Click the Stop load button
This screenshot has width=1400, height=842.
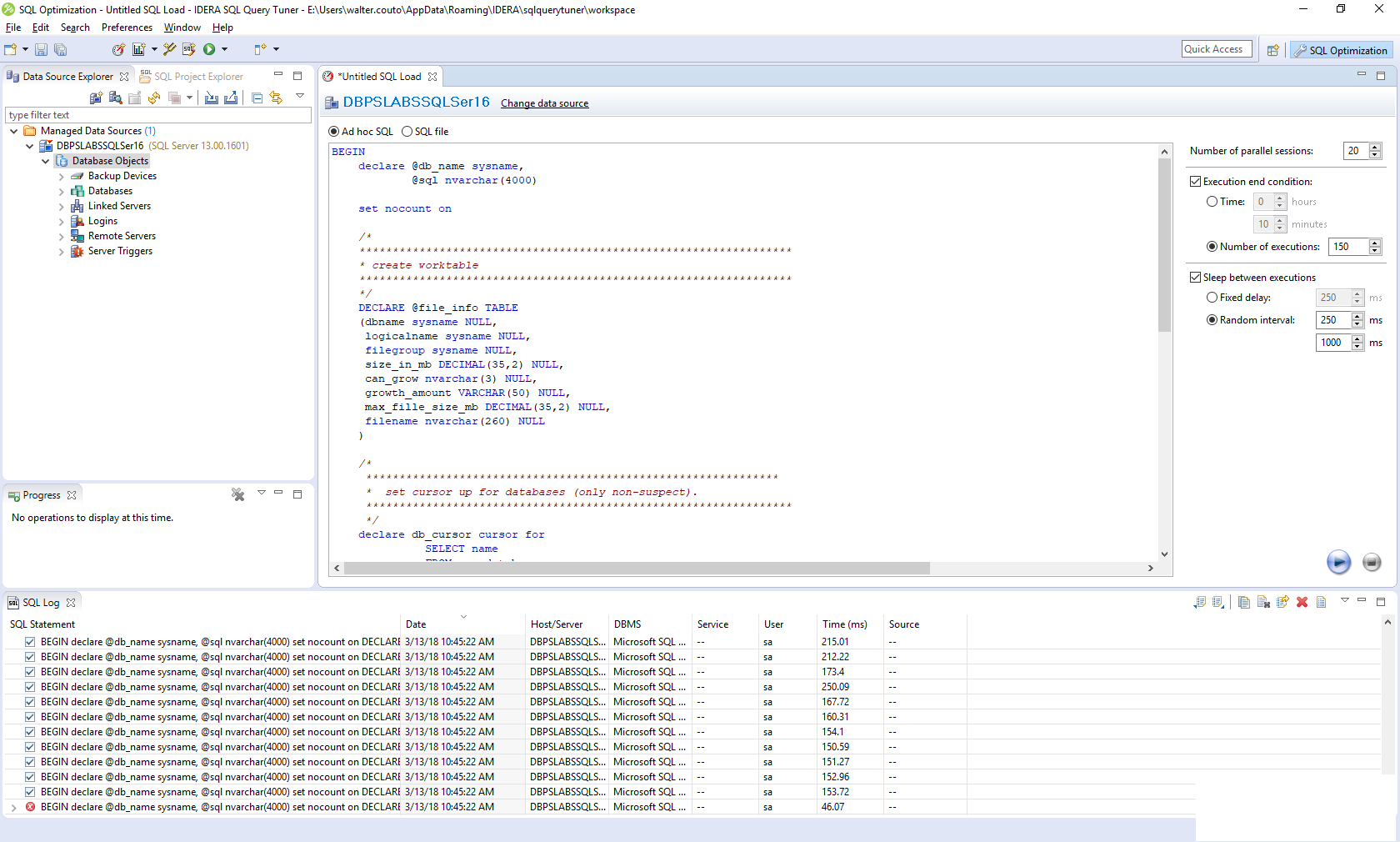click(x=1372, y=562)
